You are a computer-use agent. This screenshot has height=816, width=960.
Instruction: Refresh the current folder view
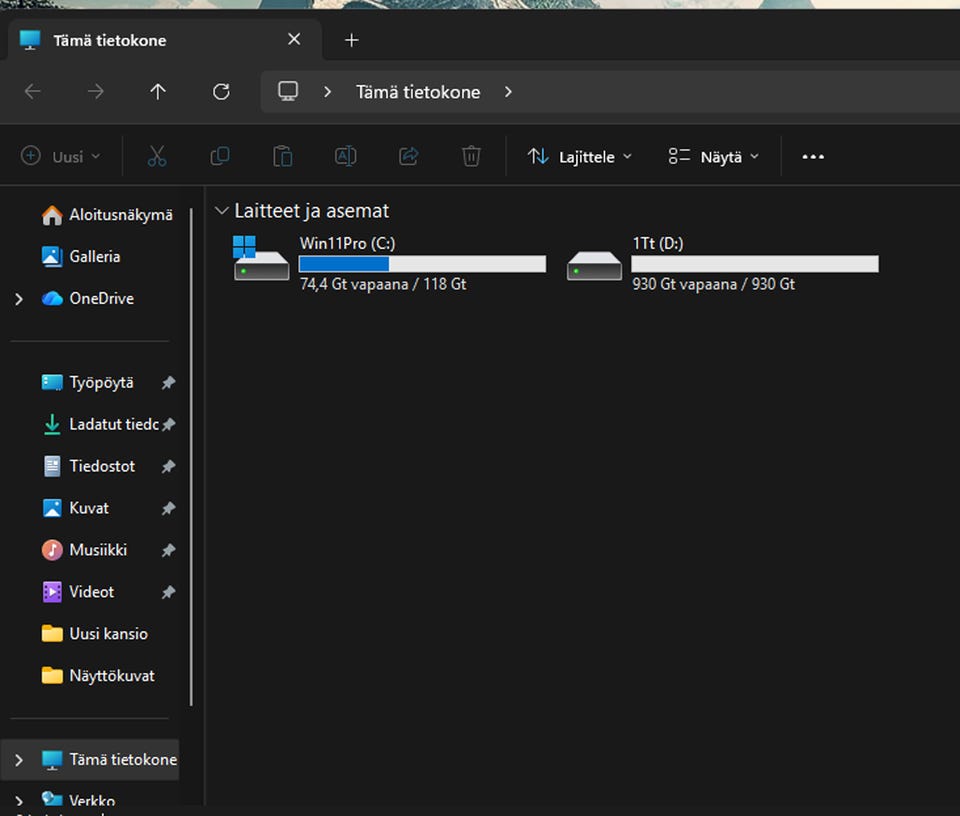(221, 92)
